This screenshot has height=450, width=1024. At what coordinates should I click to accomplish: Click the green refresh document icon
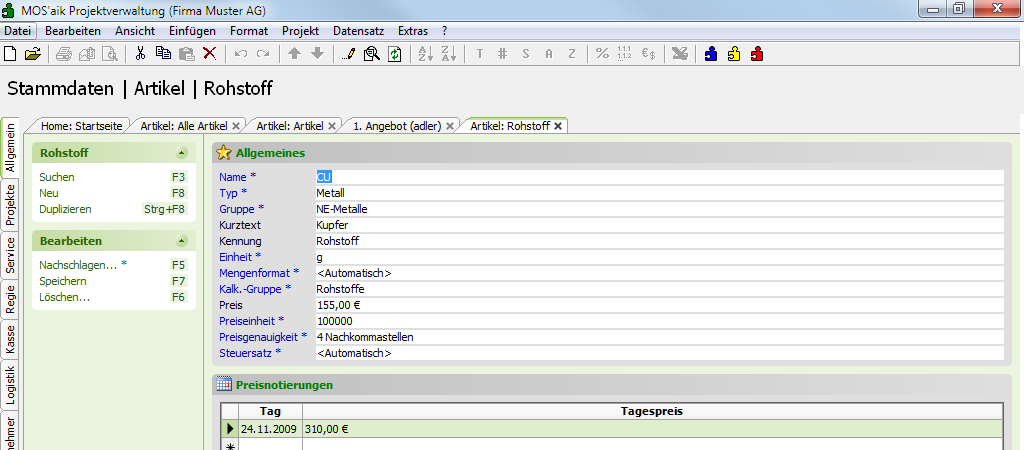(394, 54)
